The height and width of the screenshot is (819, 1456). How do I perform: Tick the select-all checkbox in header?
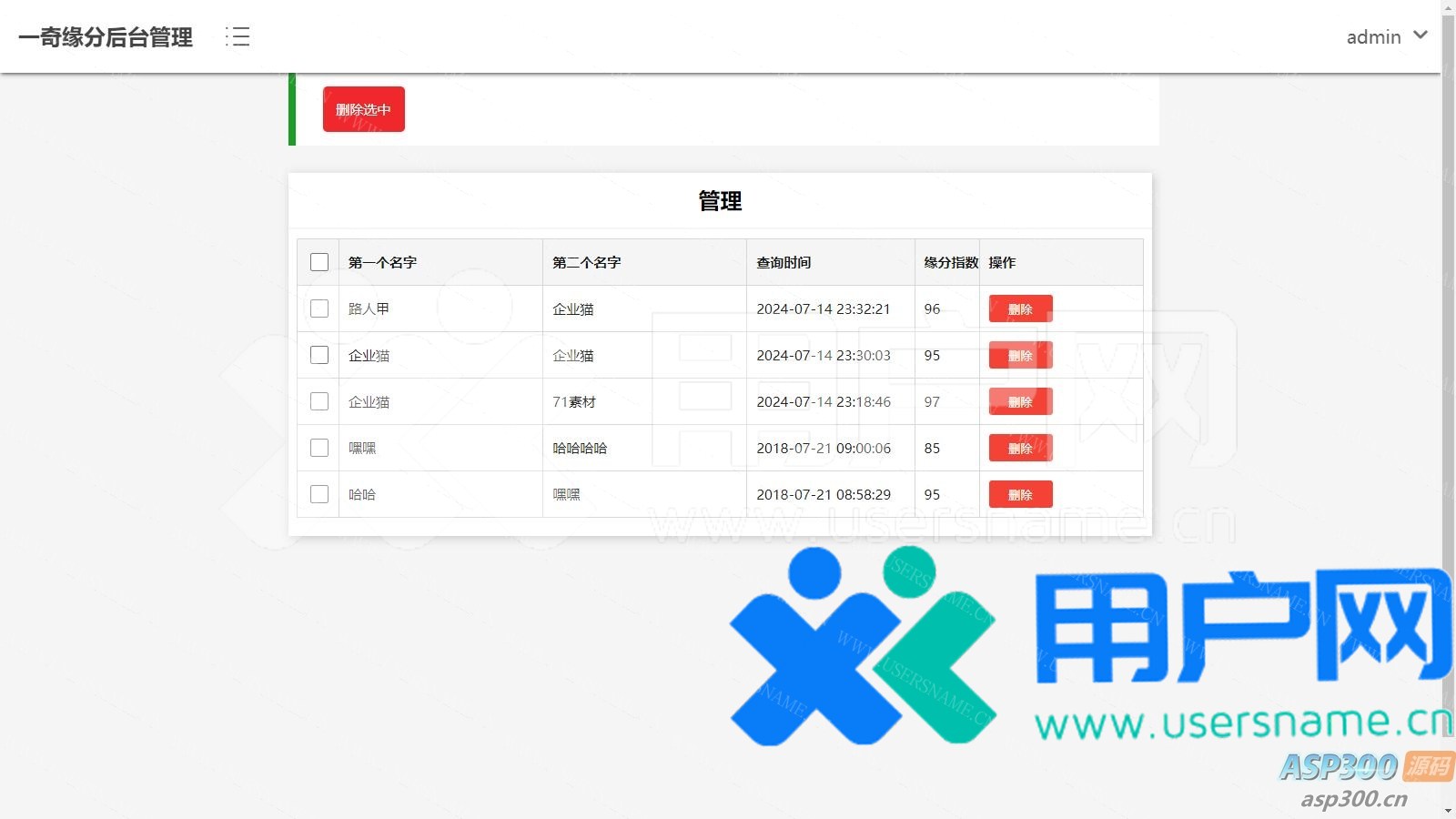coord(319,262)
